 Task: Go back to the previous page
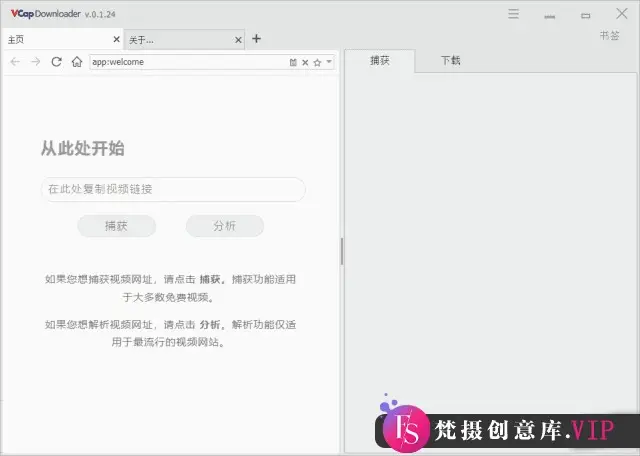point(15,62)
